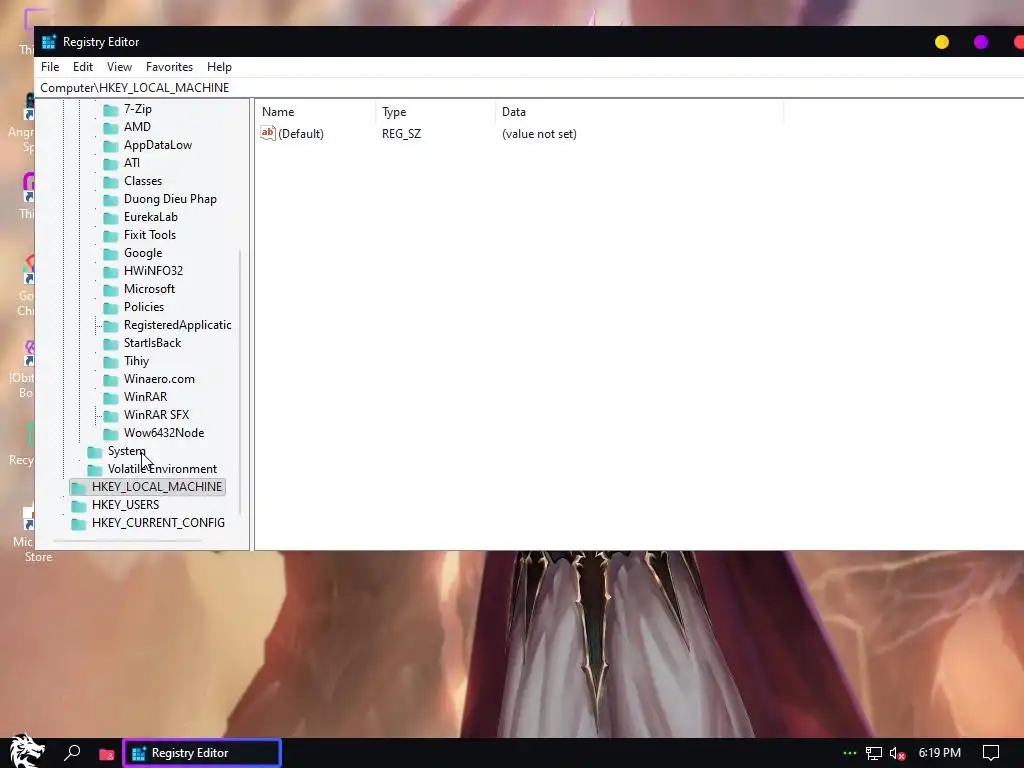The height and width of the screenshot is (768, 1024).
Task: Show hidden tray icons dots
Action: [x=849, y=753]
